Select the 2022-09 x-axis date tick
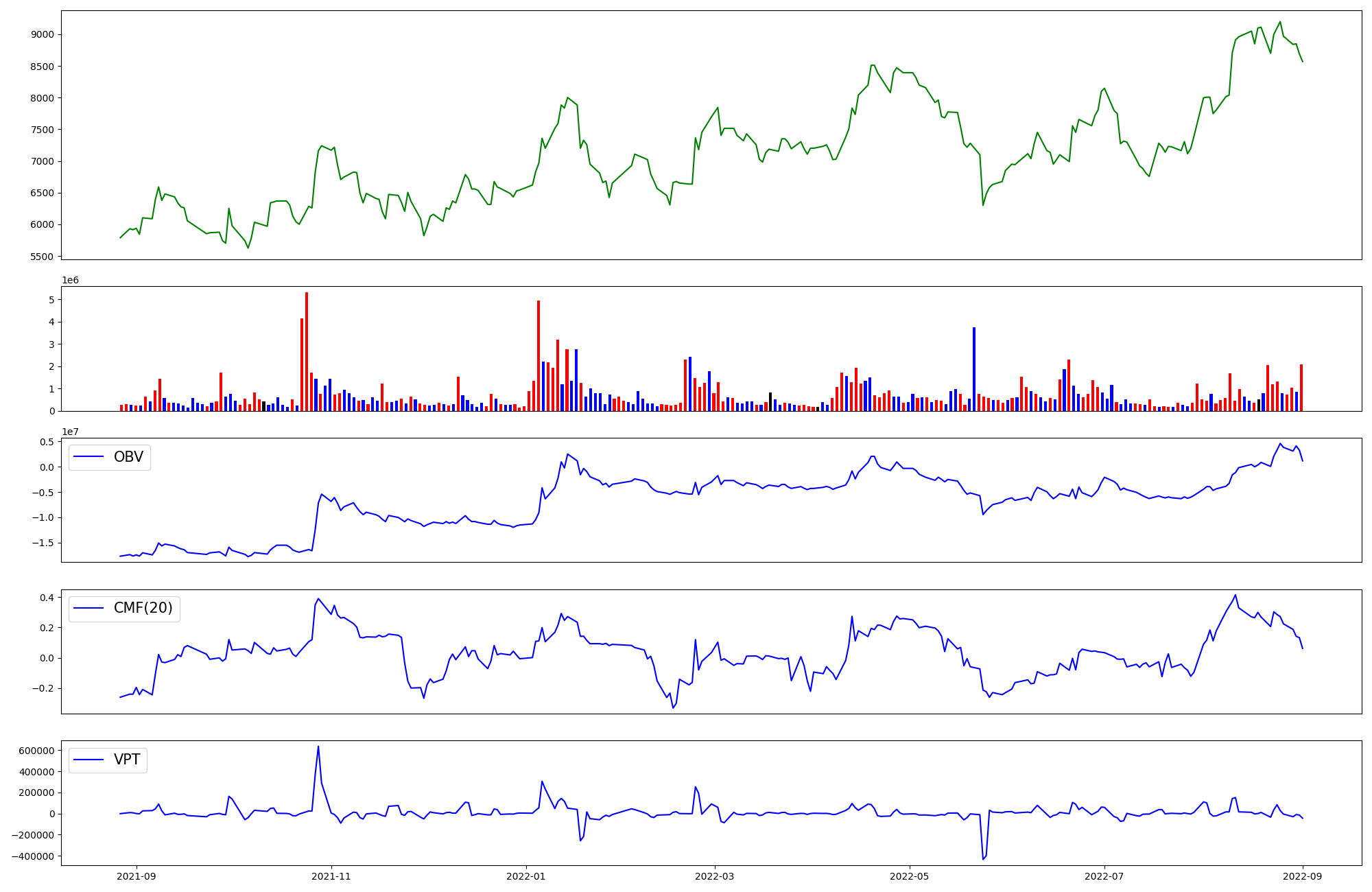 tap(1303, 876)
